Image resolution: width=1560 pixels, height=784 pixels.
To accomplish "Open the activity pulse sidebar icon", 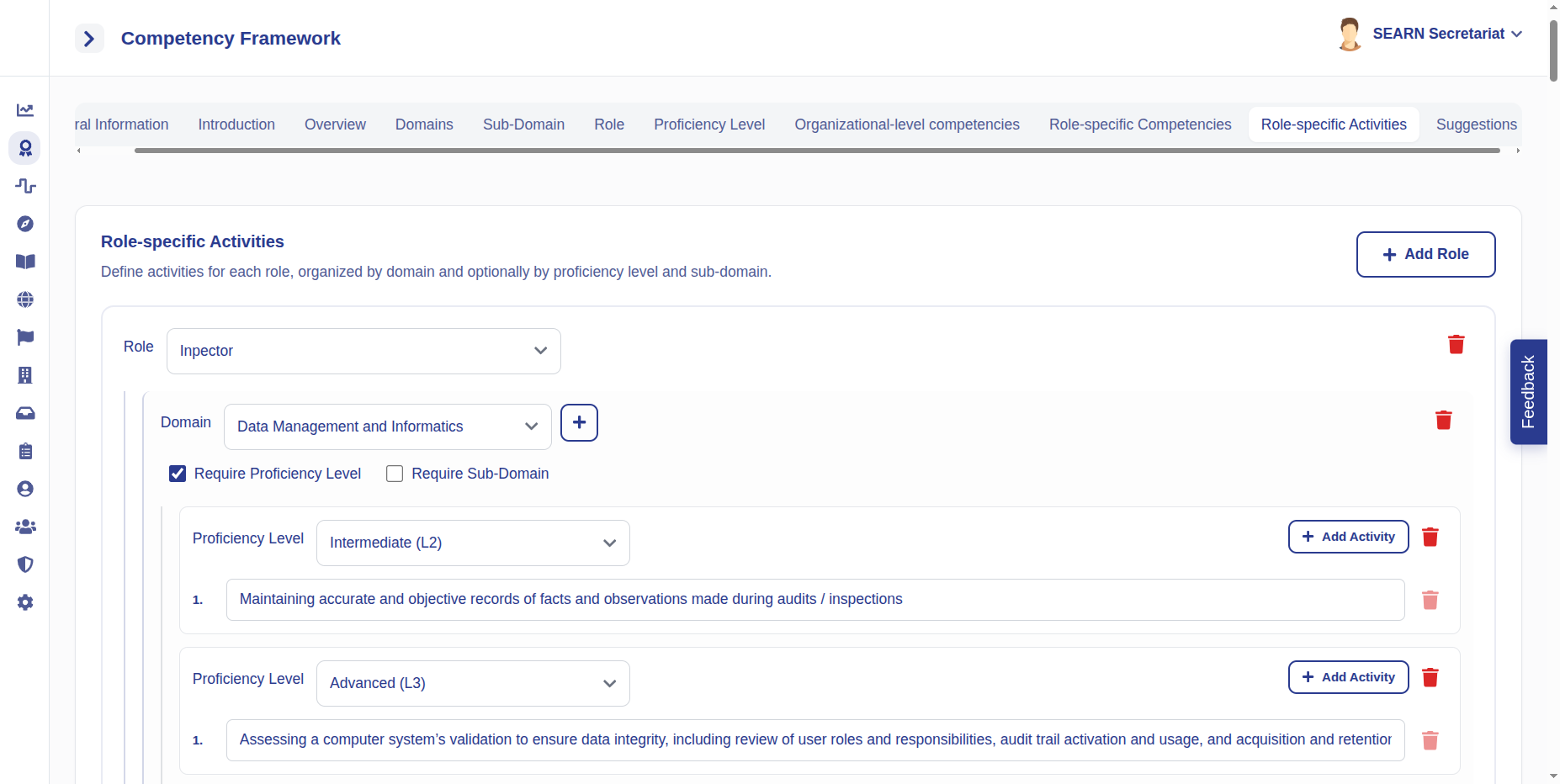I will (25, 186).
